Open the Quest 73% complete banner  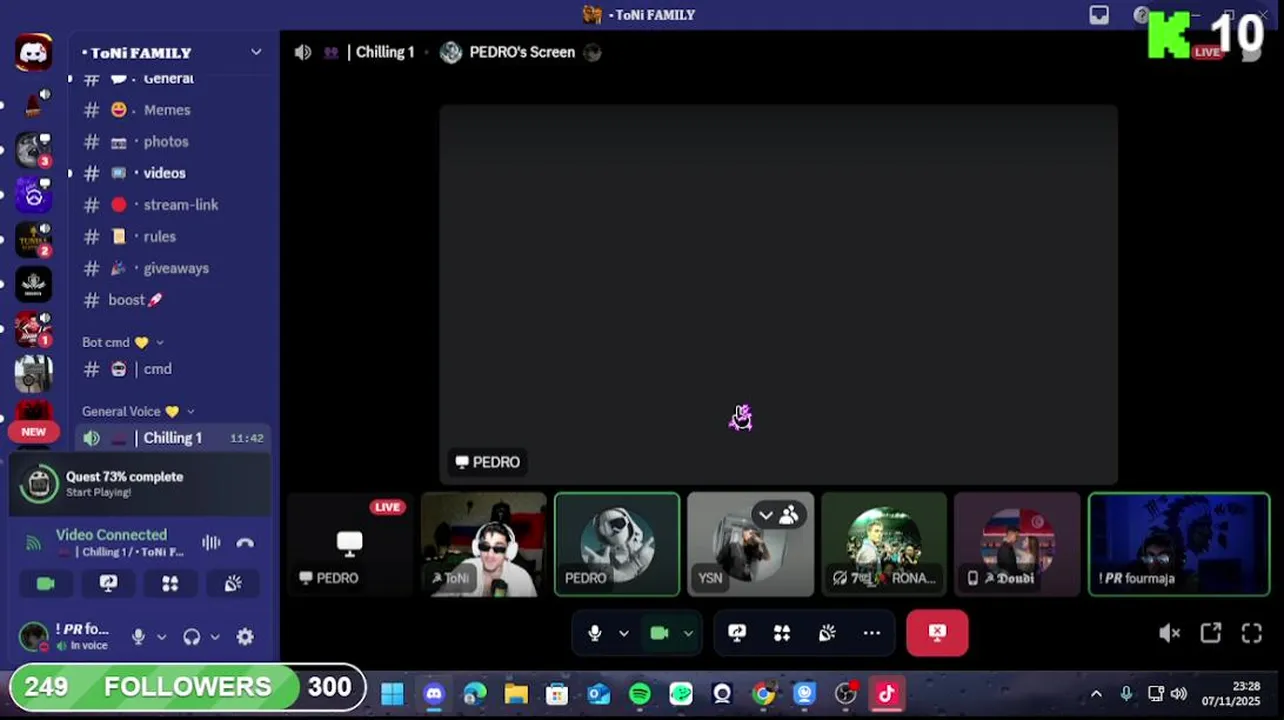[140, 484]
